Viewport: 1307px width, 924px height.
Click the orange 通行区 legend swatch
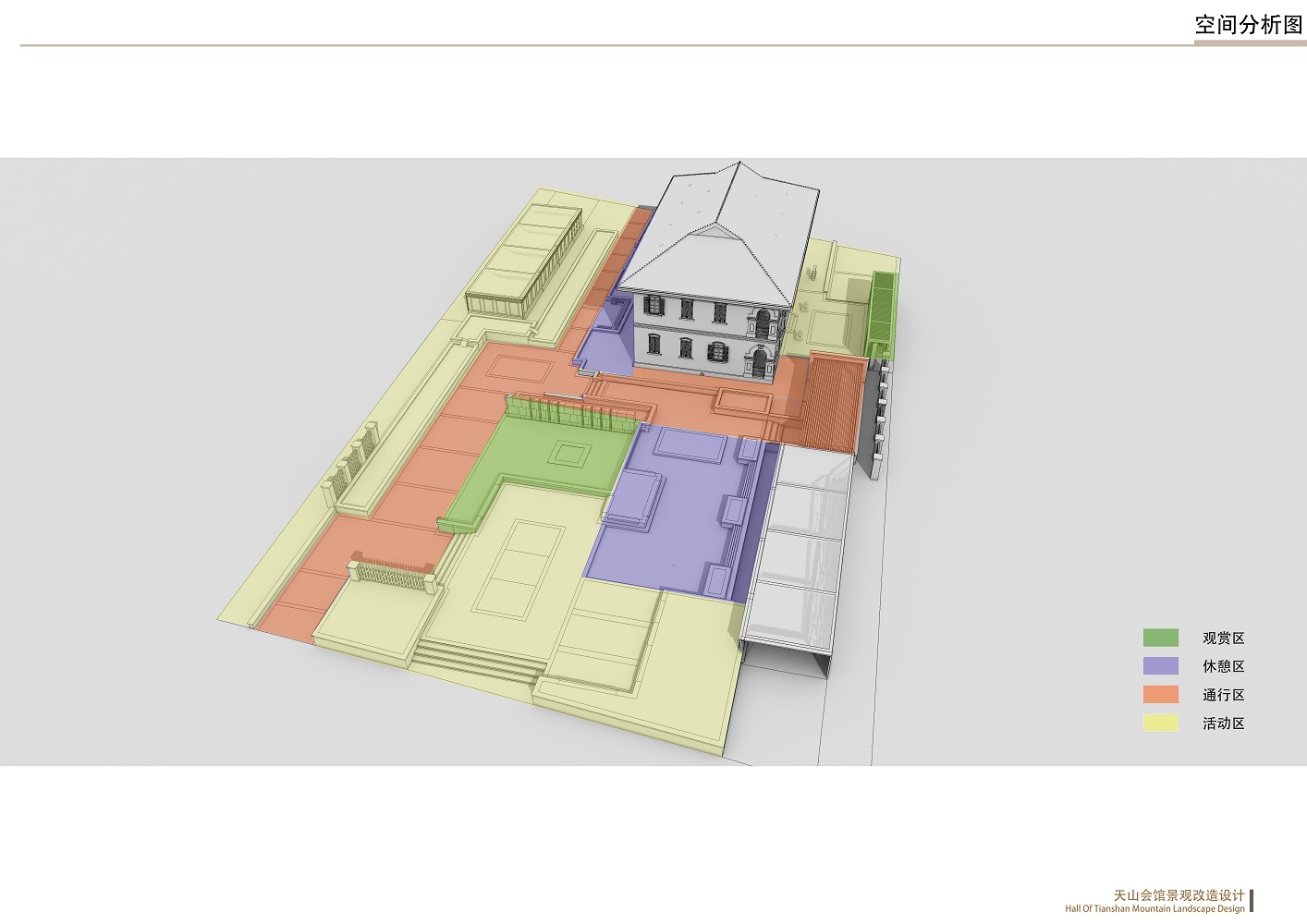[x=1160, y=695]
